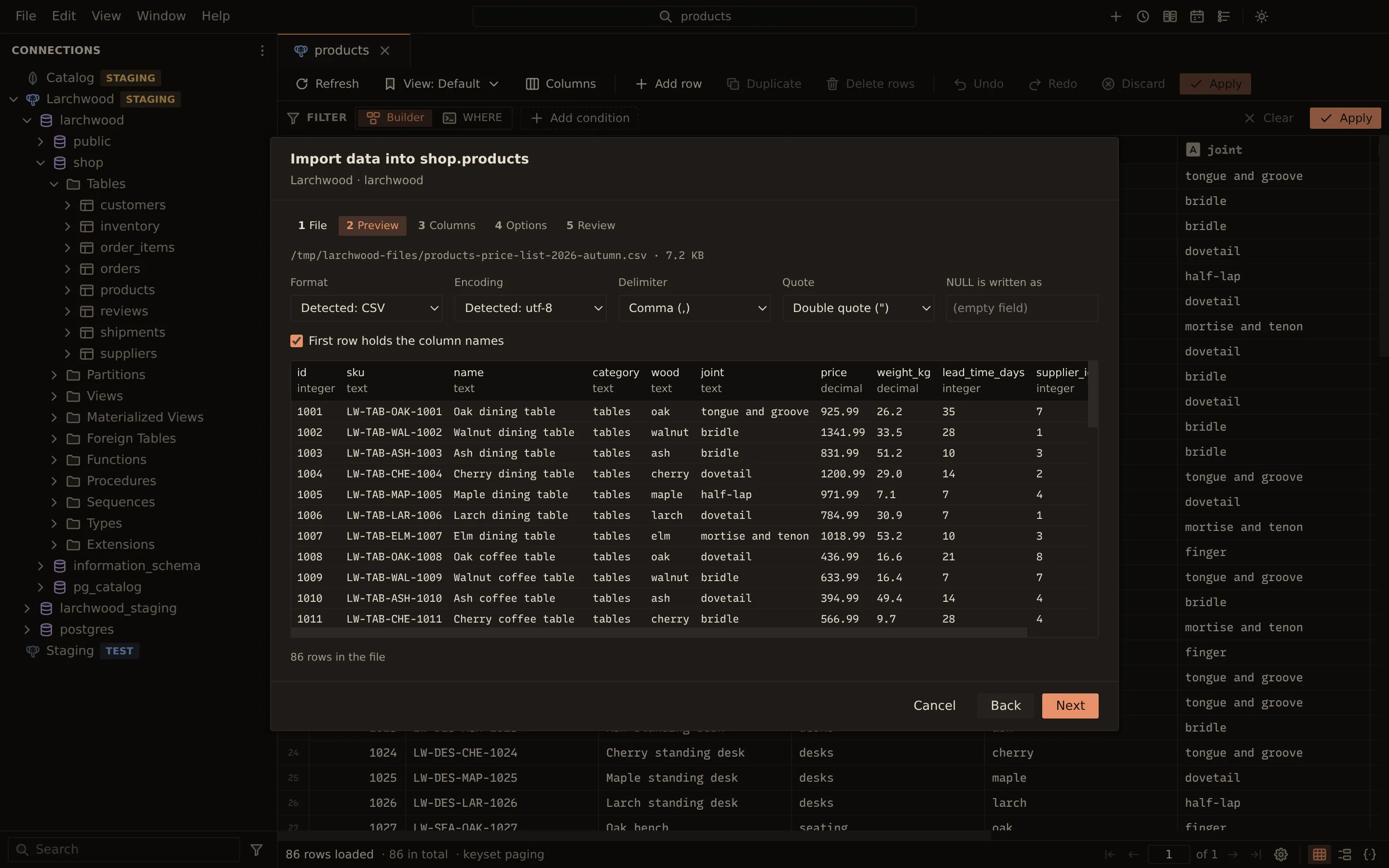The width and height of the screenshot is (1389, 868).
Task: Open the Window menu
Action: click(x=161, y=16)
